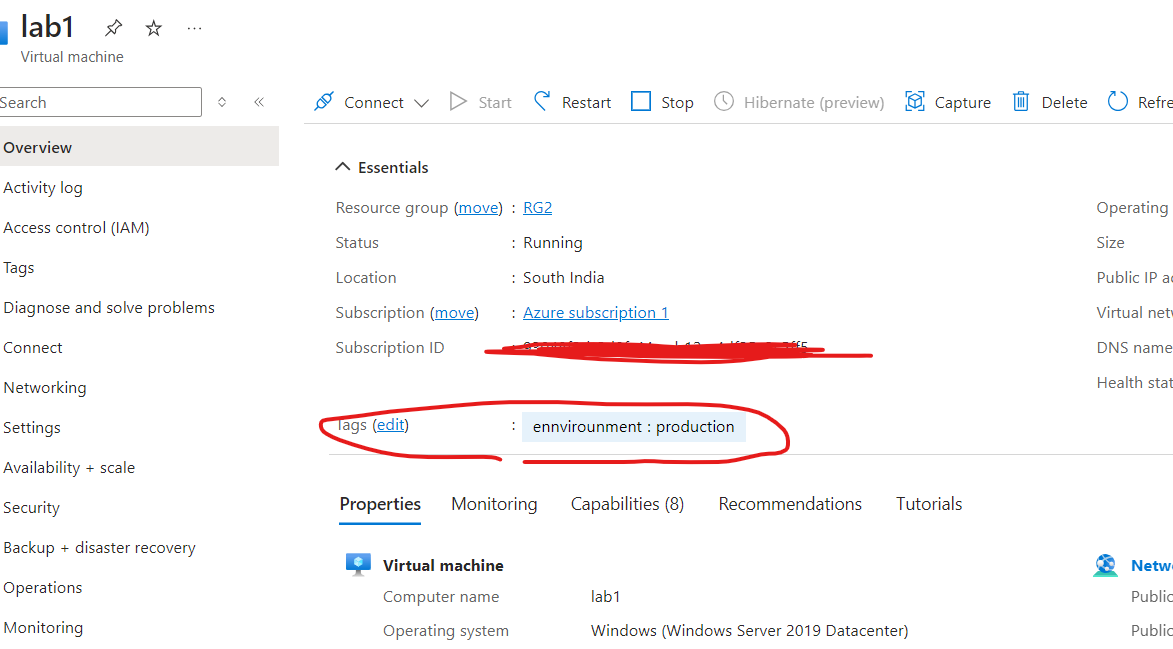Viewport: 1173px width, 649px height.
Task: Click the Delete trash can icon
Action: tap(1021, 101)
